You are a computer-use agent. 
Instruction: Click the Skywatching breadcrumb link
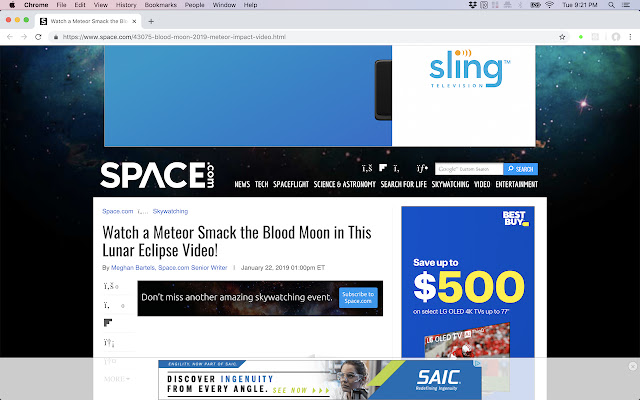click(170, 211)
